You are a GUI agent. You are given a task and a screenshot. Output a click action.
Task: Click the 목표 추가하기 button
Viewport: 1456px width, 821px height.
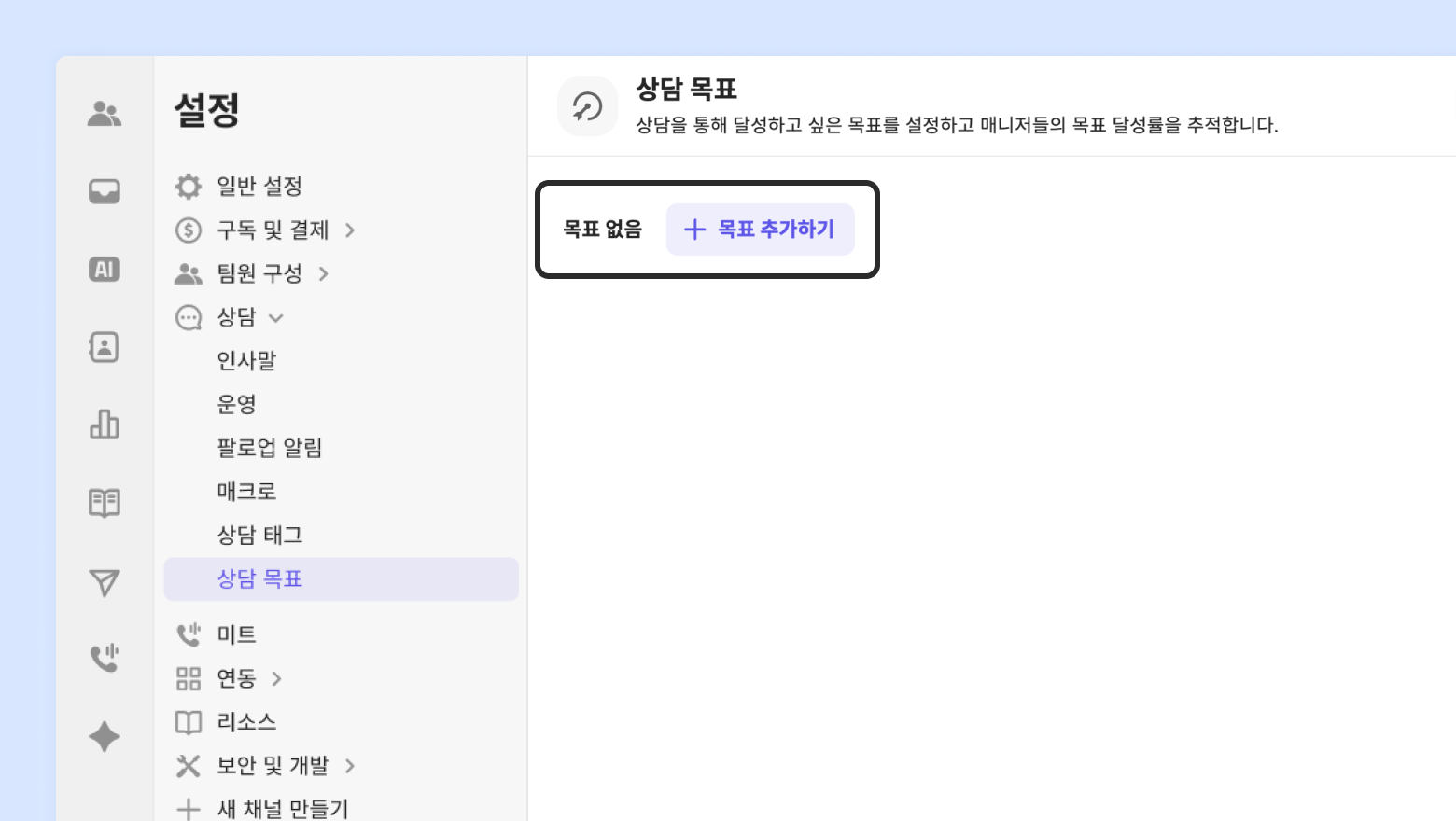[x=760, y=230]
